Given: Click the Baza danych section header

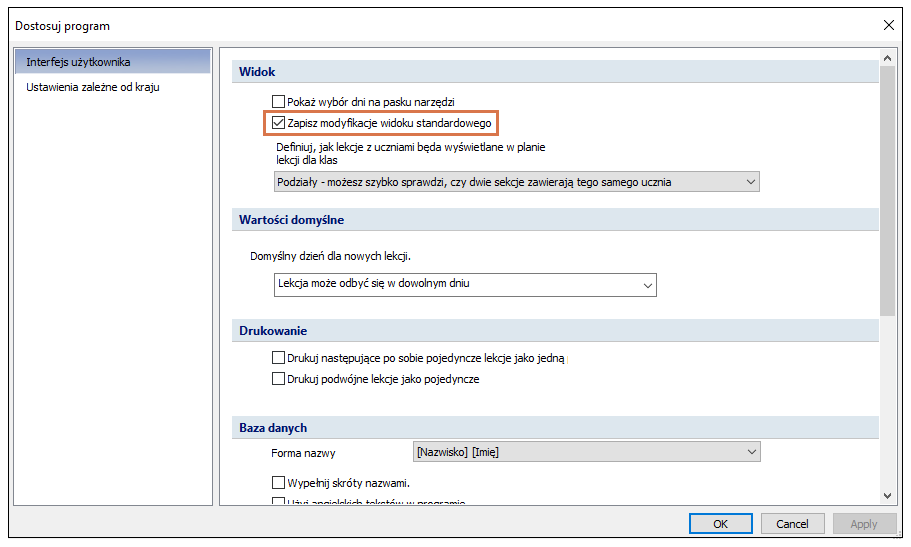Looking at the screenshot, I should coord(555,427).
